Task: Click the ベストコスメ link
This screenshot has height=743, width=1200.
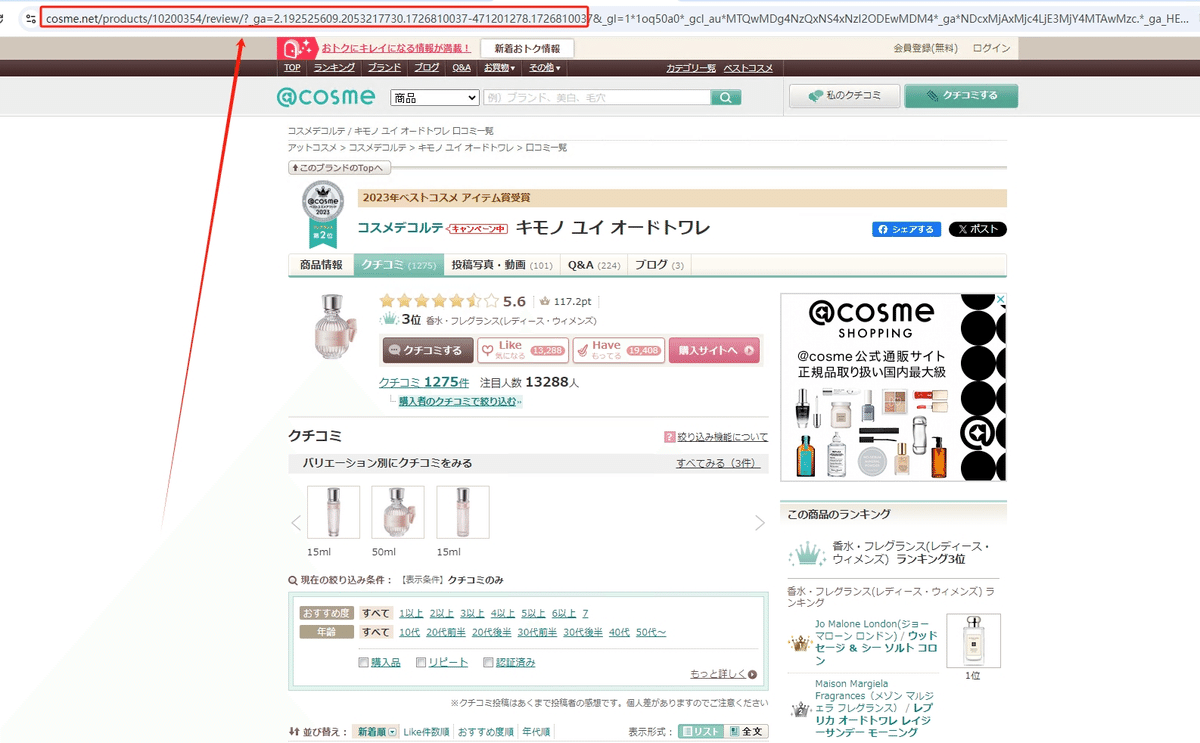Action: click(x=749, y=68)
